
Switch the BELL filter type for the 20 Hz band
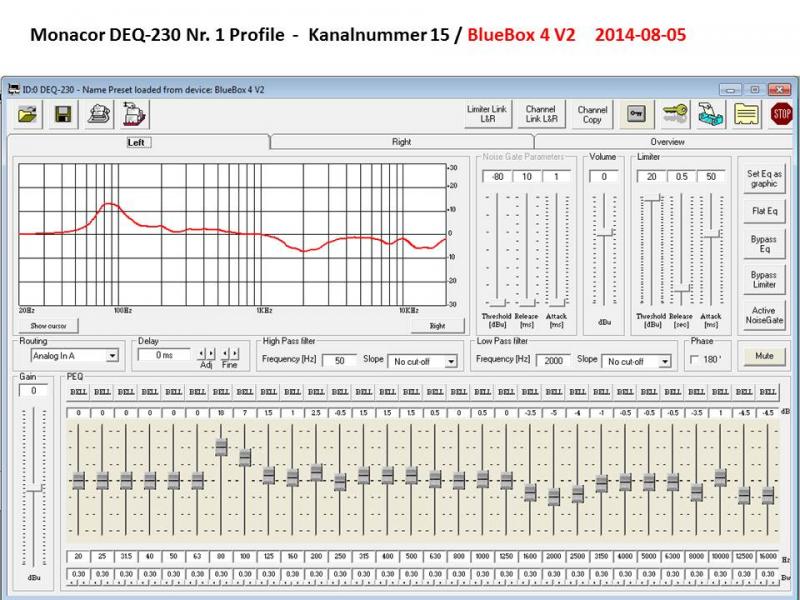79,392
